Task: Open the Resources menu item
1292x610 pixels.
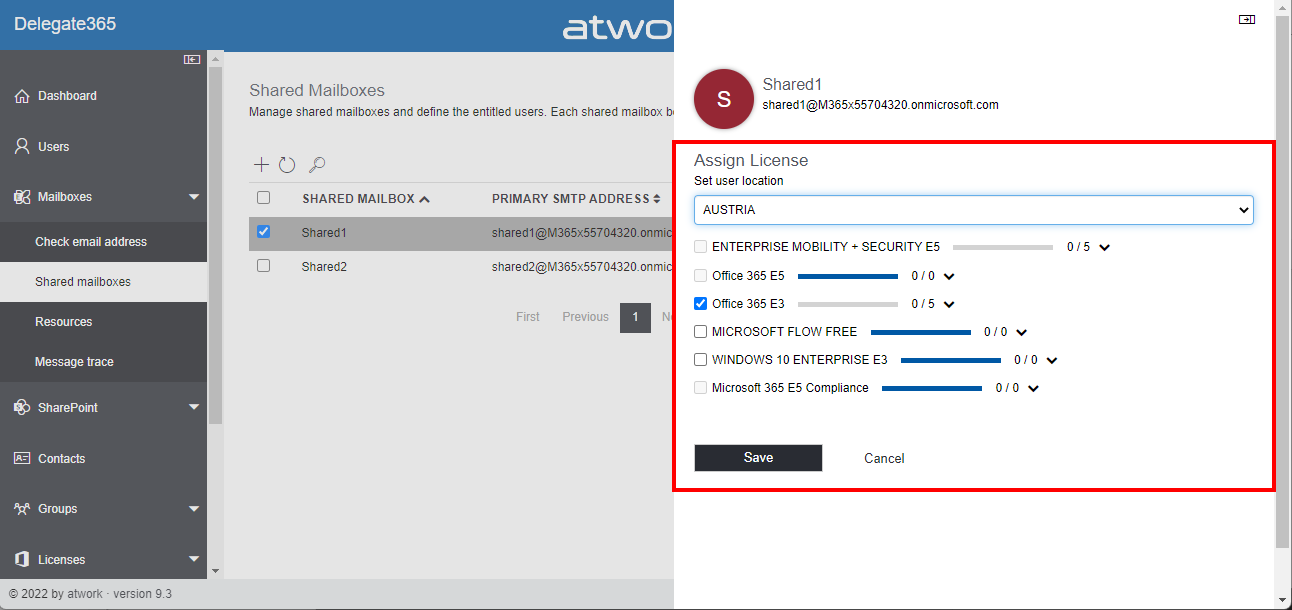Action: coord(103,322)
